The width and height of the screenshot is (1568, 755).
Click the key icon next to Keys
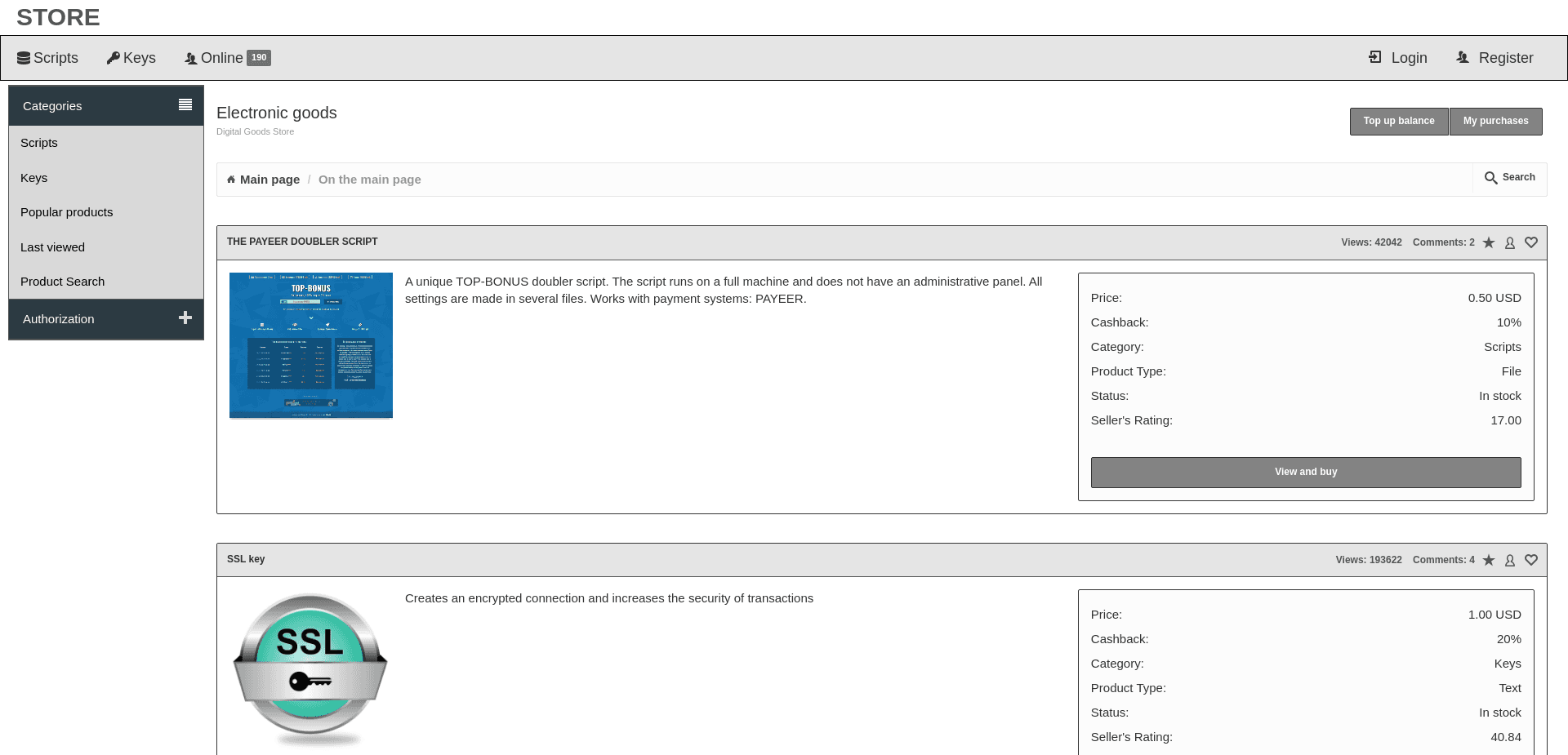(114, 57)
